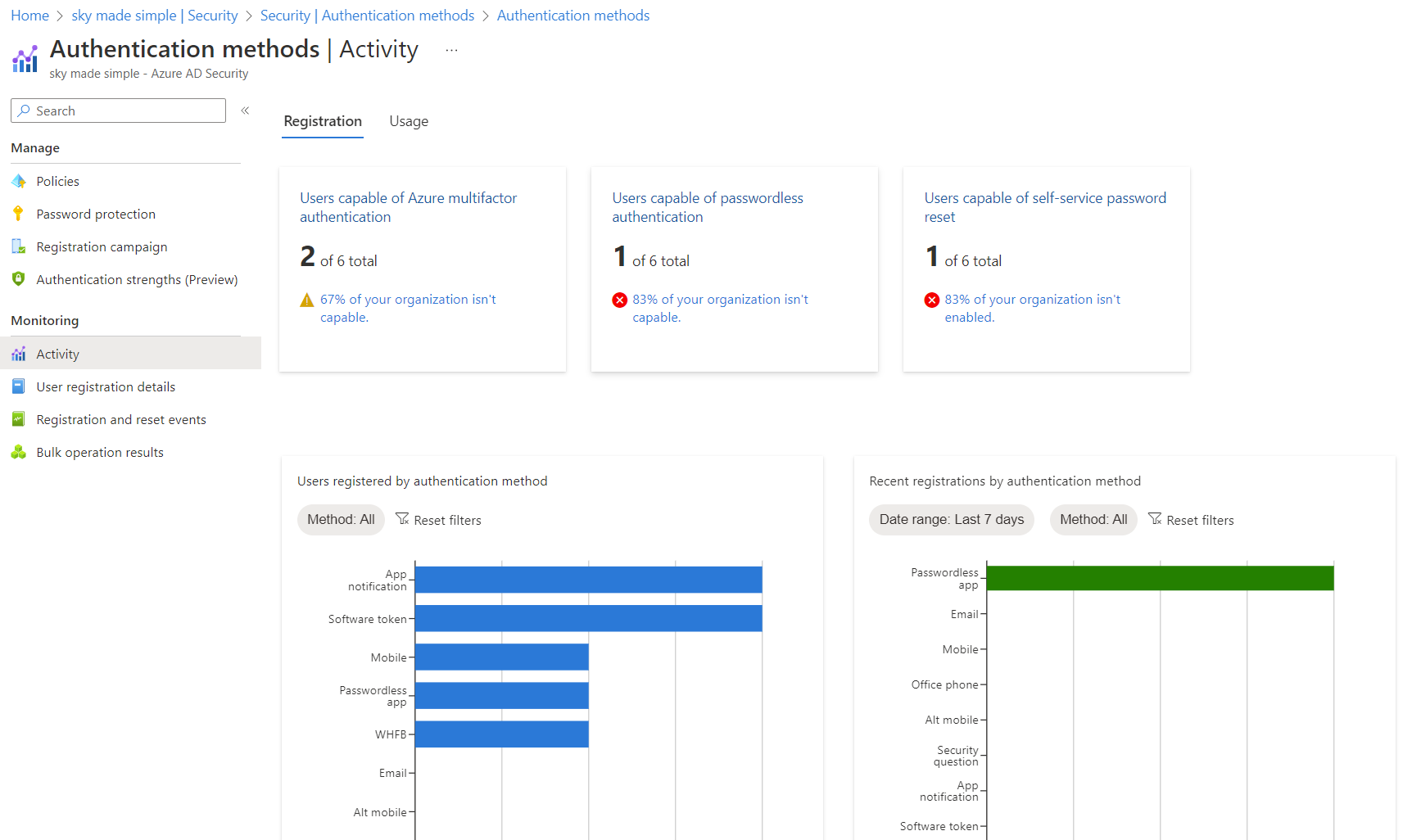Open the Method: All filter dropdown
The width and height of the screenshot is (1421, 840).
coord(341,519)
